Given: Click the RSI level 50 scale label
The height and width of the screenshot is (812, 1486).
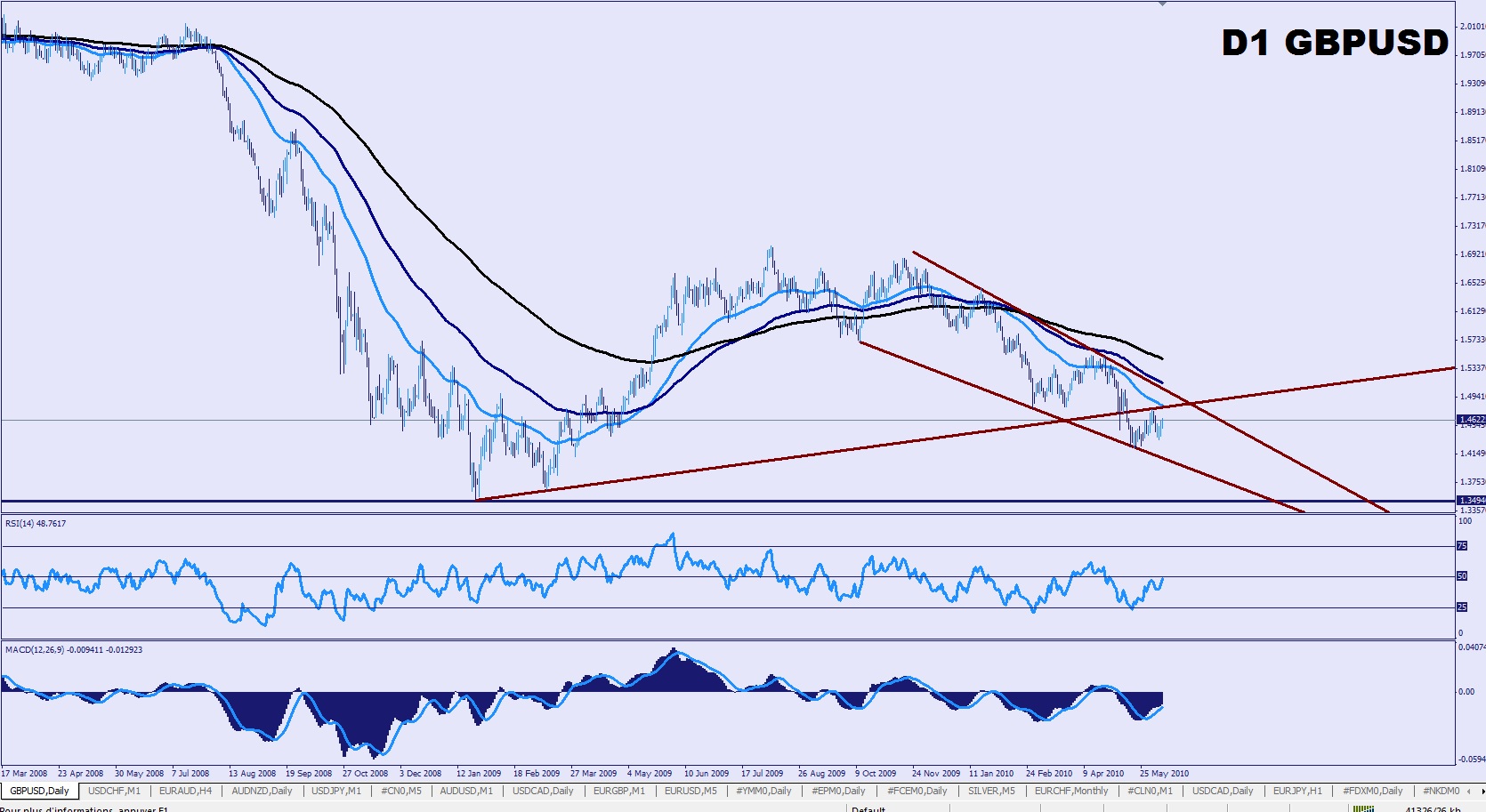Looking at the screenshot, I should coord(1461,576).
